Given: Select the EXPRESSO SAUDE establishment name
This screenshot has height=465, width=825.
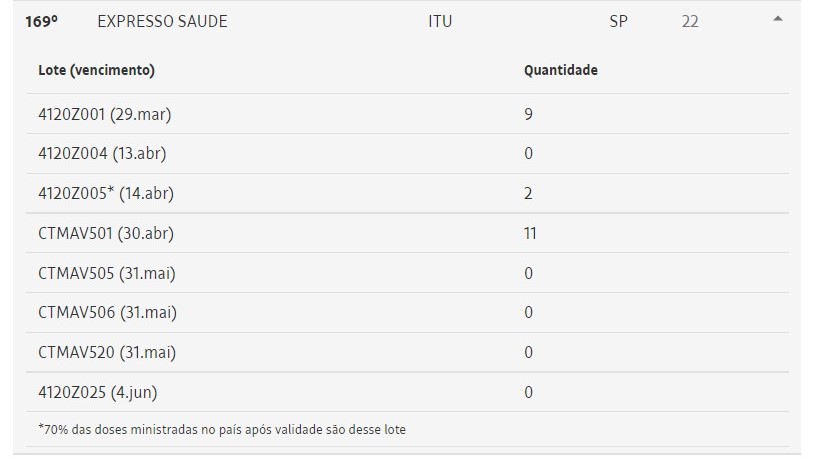Looking at the screenshot, I should coord(163,22).
